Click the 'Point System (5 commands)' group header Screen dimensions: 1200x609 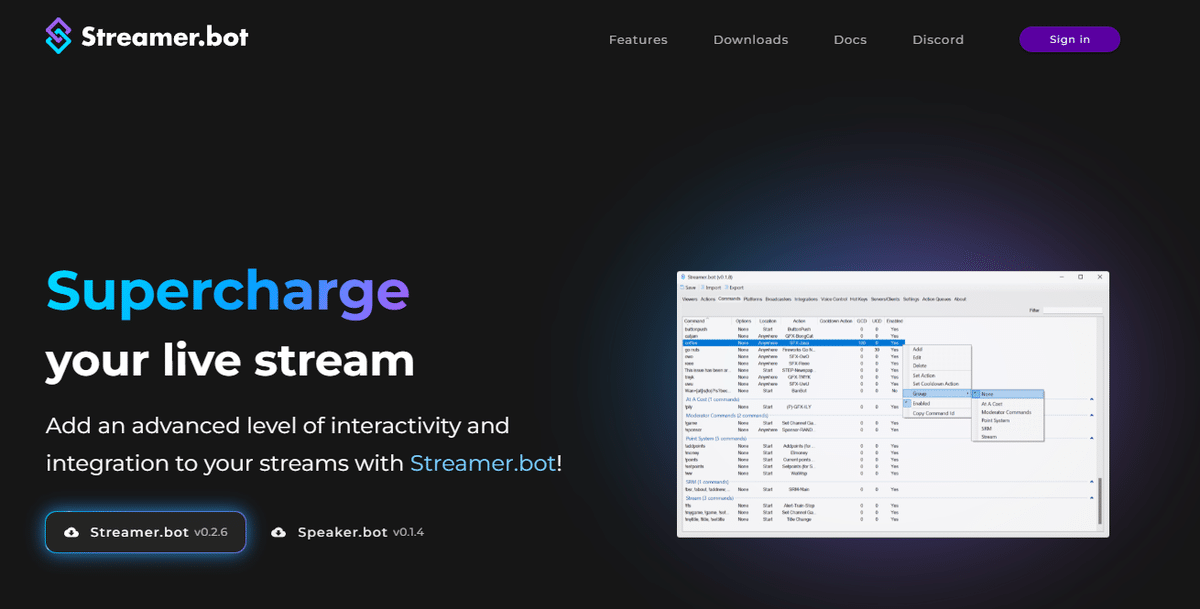pyautogui.click(x=716, y=438)
